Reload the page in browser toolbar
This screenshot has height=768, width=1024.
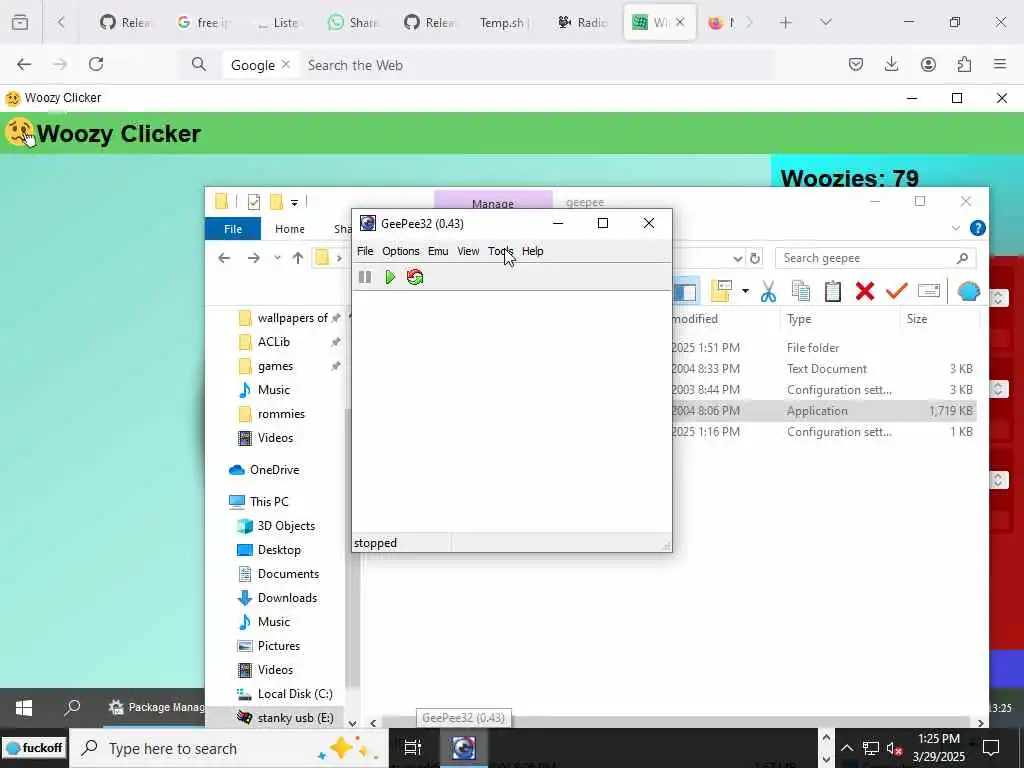(96, 64)
